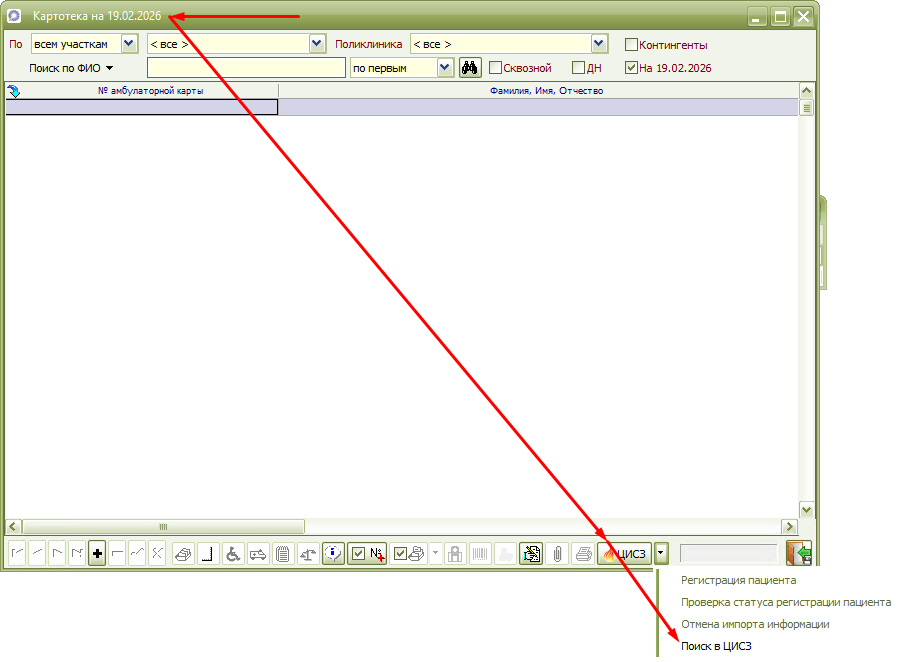Click the 'Поиск по ФИО' selector
This screenshot has width=920, height=662.
coord(71,68)
